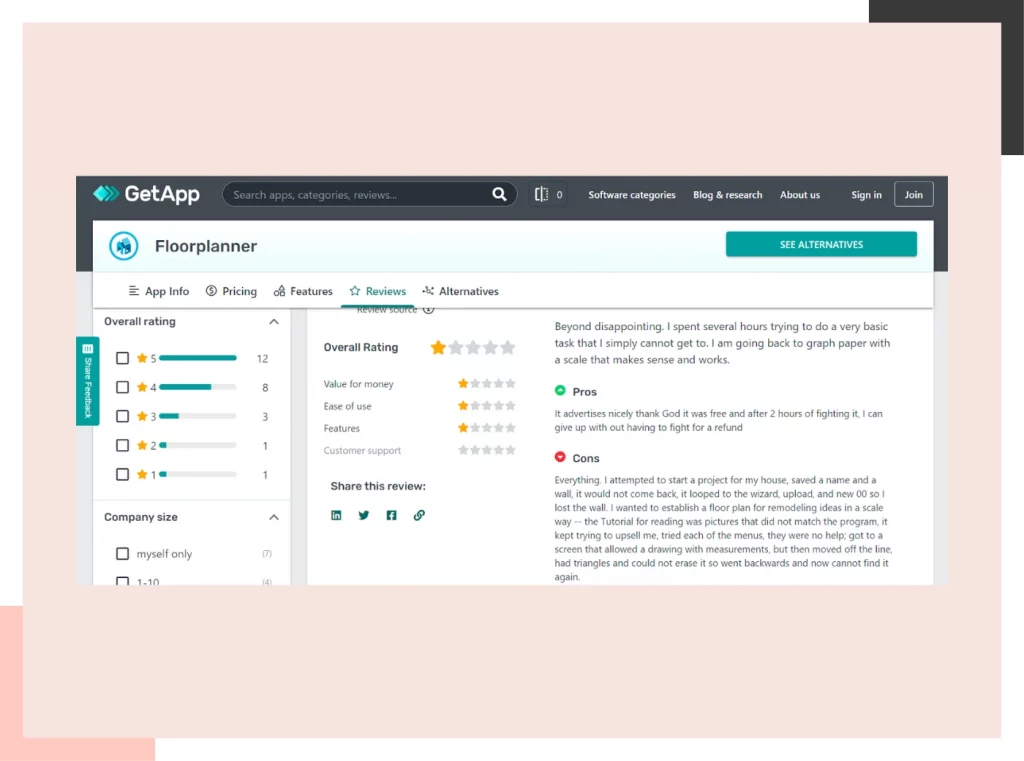Check the 2-star rating filter

point(122,445)
